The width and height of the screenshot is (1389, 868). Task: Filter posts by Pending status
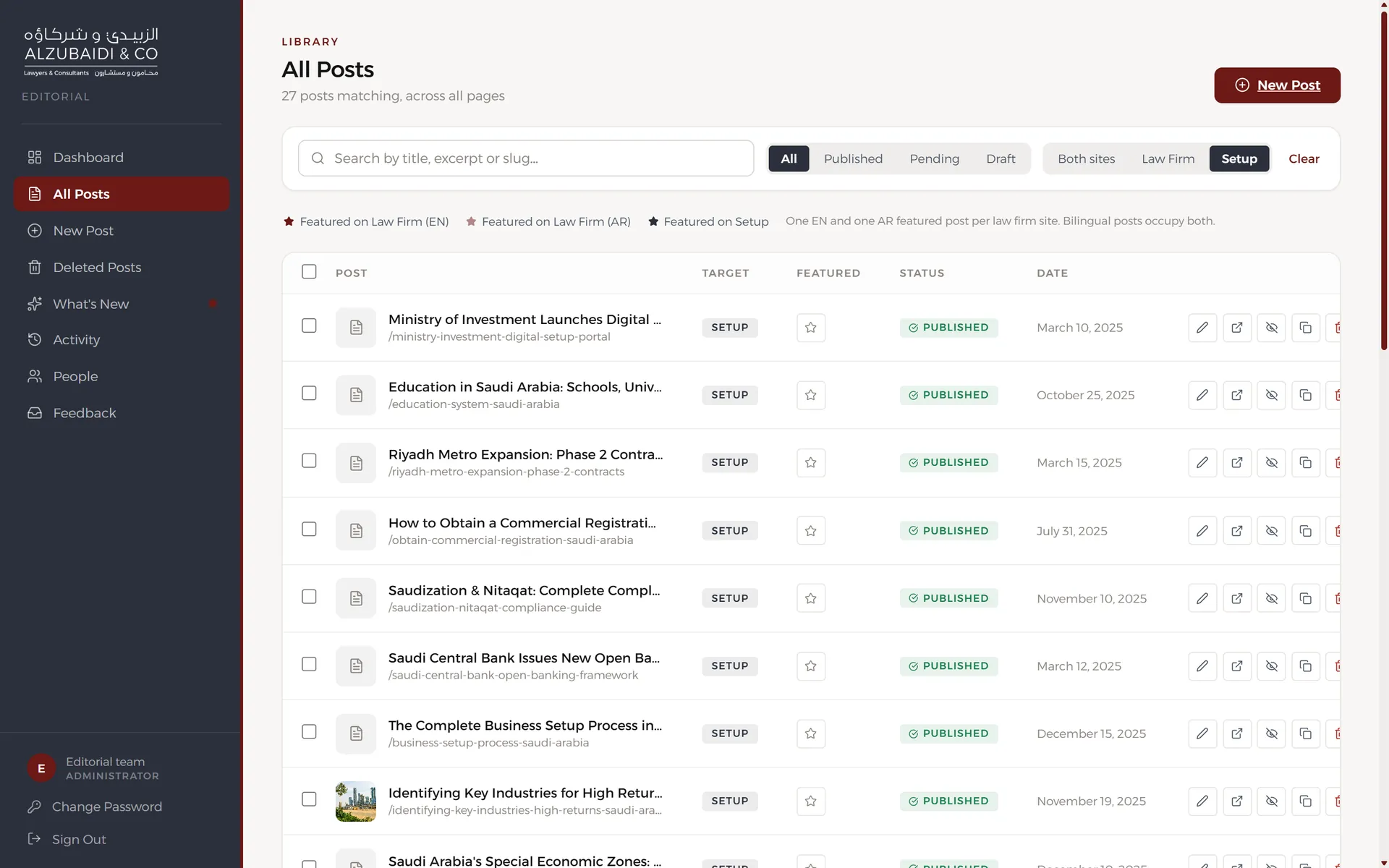pyautogui.click(x=934, y=158)
